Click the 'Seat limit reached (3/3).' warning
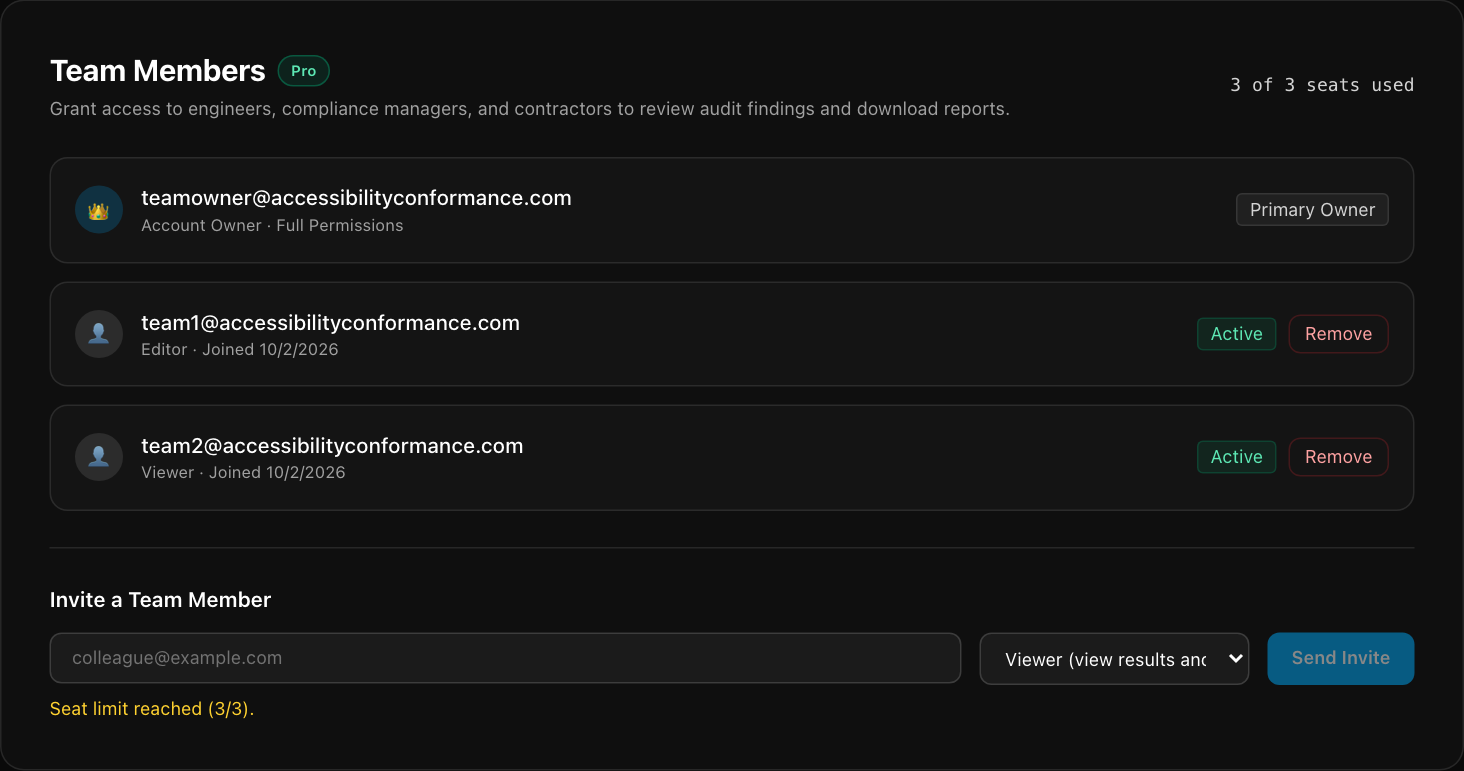The width and height of the screenshot is (1464, 771). click(x=152, y=709)
